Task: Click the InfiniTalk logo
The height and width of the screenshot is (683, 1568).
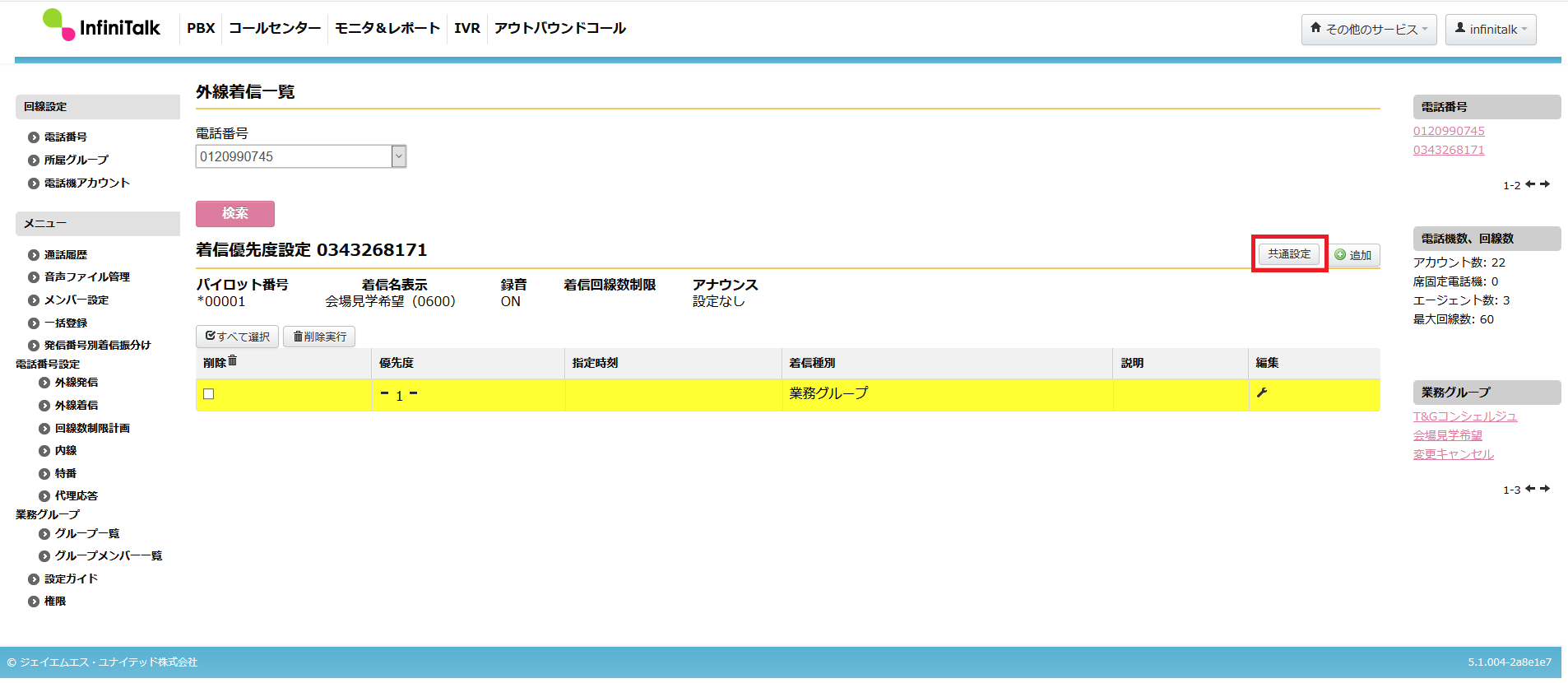Action: [101, 26]
